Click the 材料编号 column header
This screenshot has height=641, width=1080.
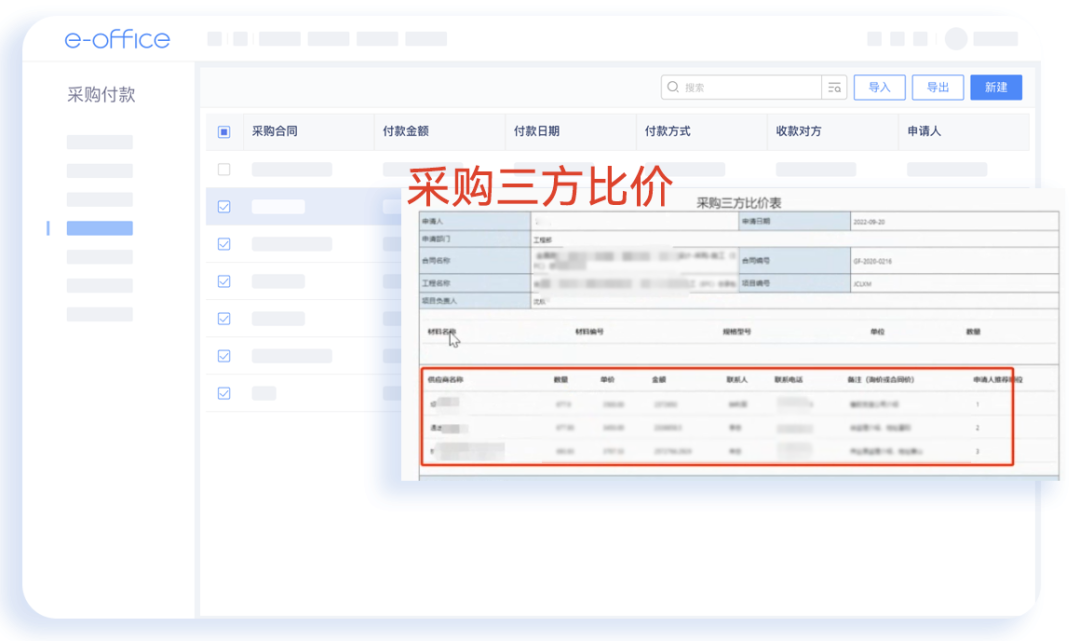pyautogui.click(x=590, y=332)
